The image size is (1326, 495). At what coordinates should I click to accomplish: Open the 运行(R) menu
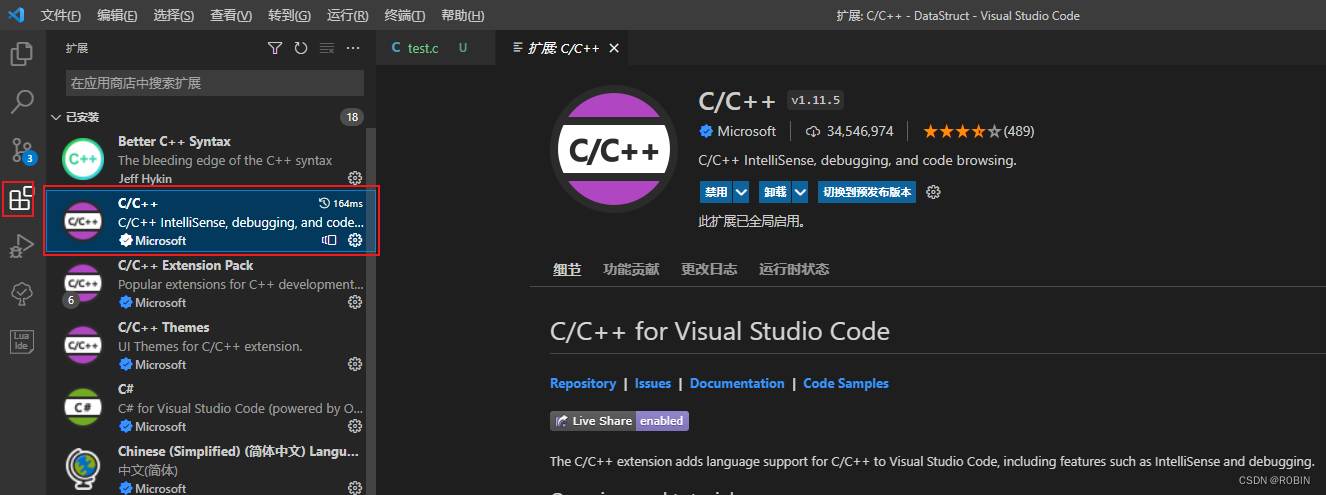click(348, 16)
